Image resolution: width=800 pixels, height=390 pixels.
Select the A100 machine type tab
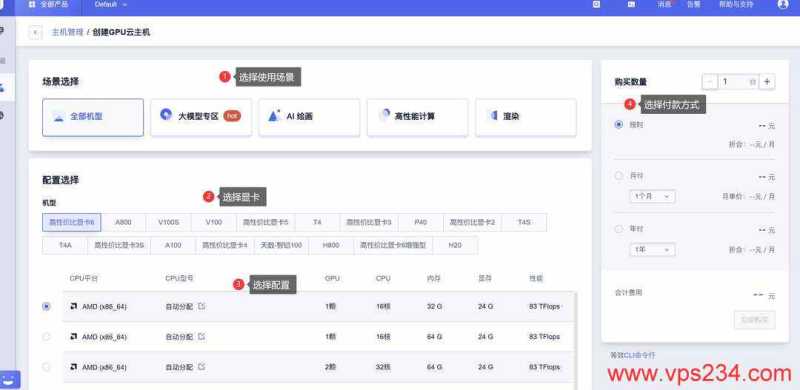(173, 245)
